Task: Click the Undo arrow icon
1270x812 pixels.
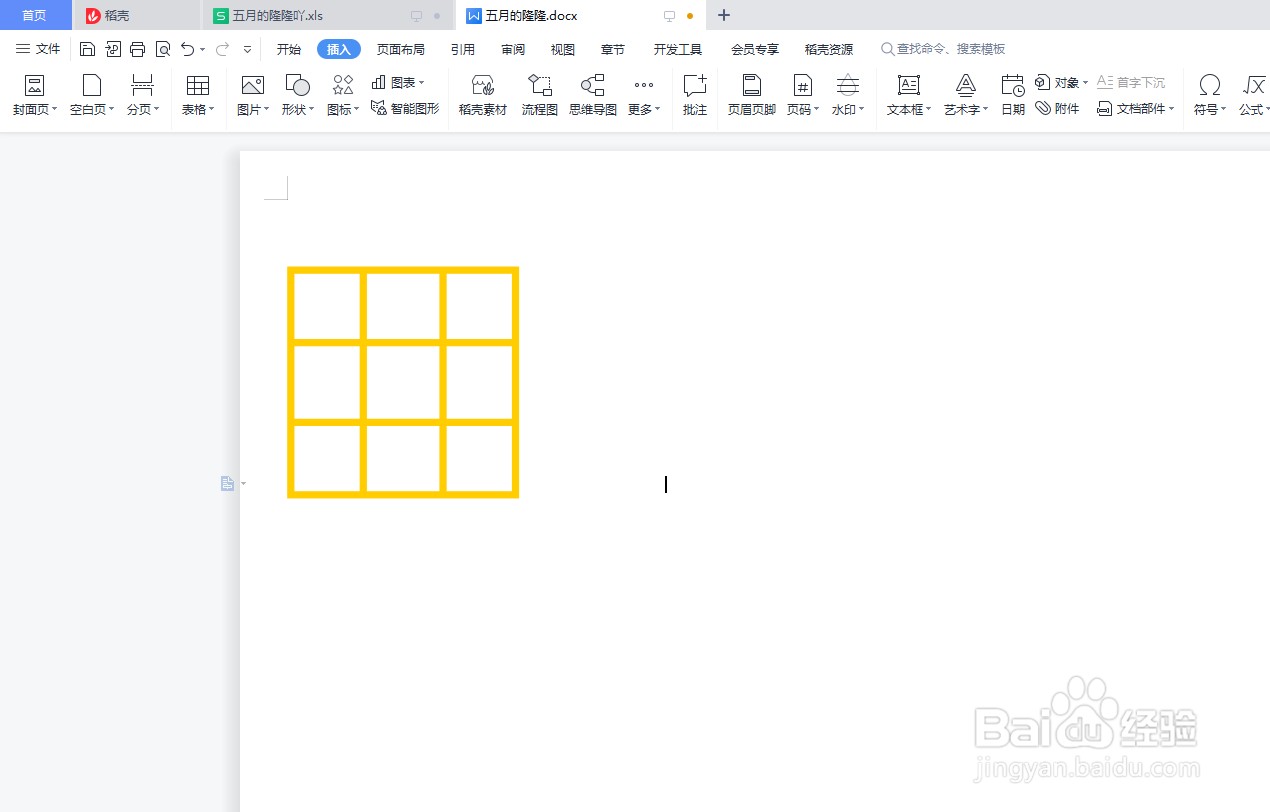Action: click(188, 49)
